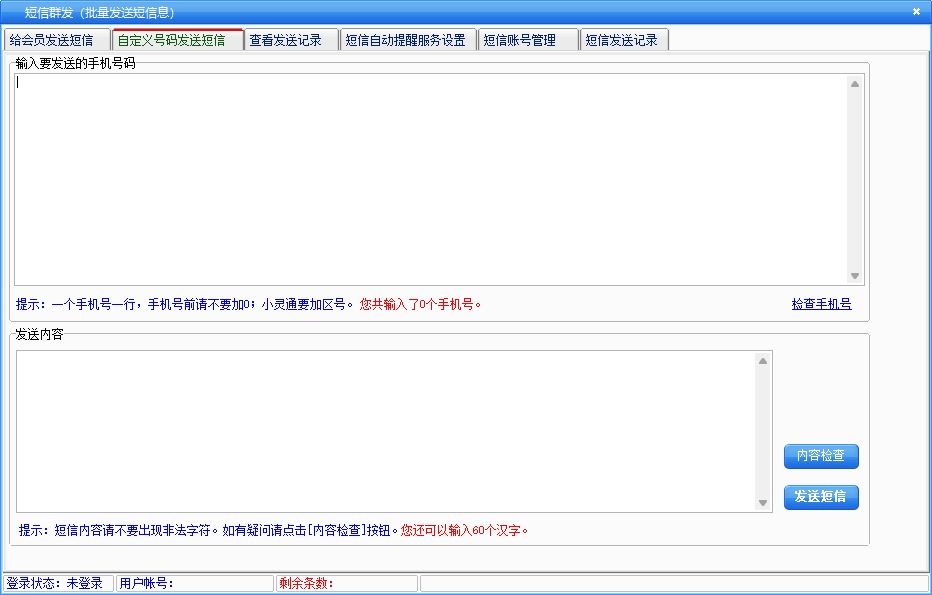Open the 短信账号管理 tab
Screen dimensions: 932x595
[x=520, y=41]
